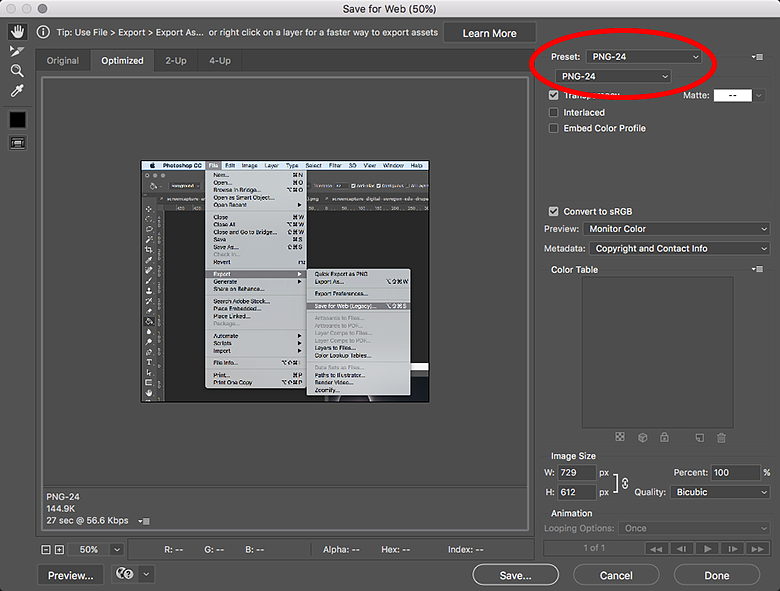Click the zoom out minus icon
780x591 pixels.
point(46,550)
